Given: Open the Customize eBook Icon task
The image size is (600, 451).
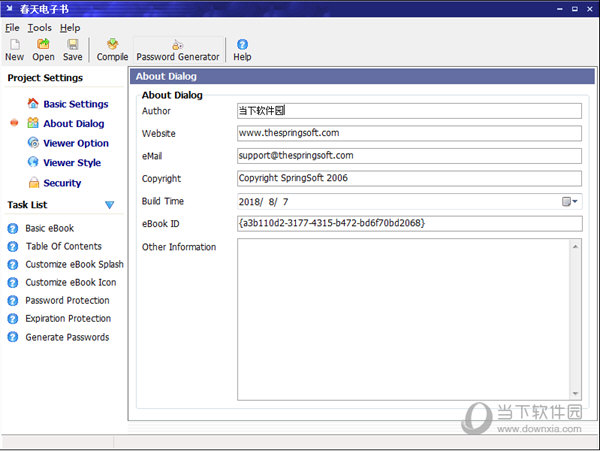Looking at the screenshot, I should pyautogui.click(x=71, y=282).
